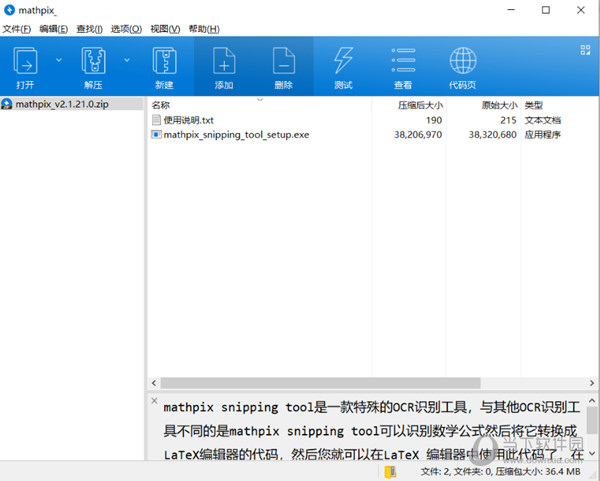This screenshot has width=600, height=481.
Task: Click the 新建 (New archive) icon
Action: (x=165, y=60)
